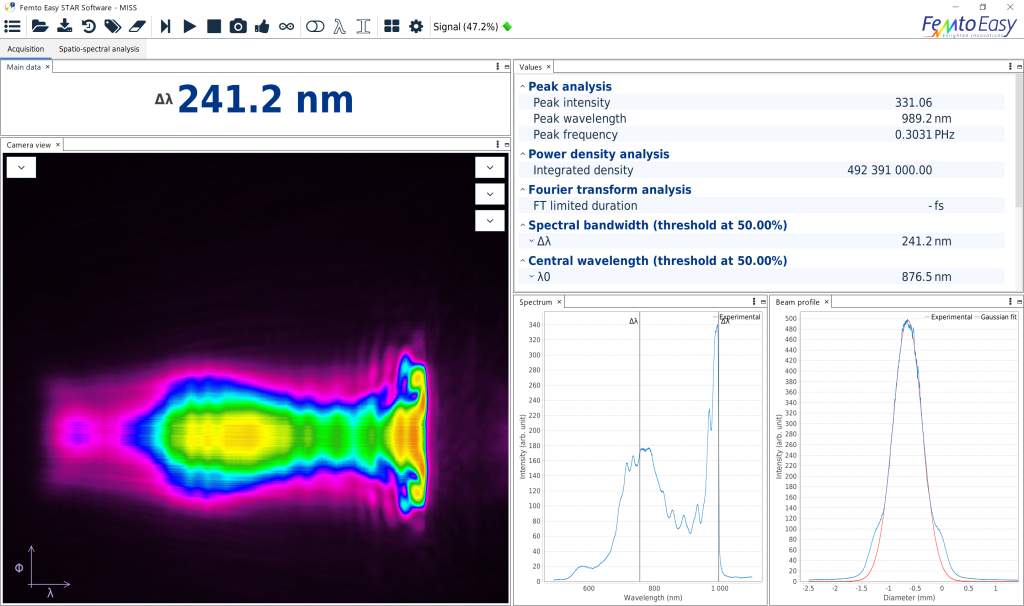
Task: Expand the Δλ row in Spectral bandwidth
Action: [531, 241]
